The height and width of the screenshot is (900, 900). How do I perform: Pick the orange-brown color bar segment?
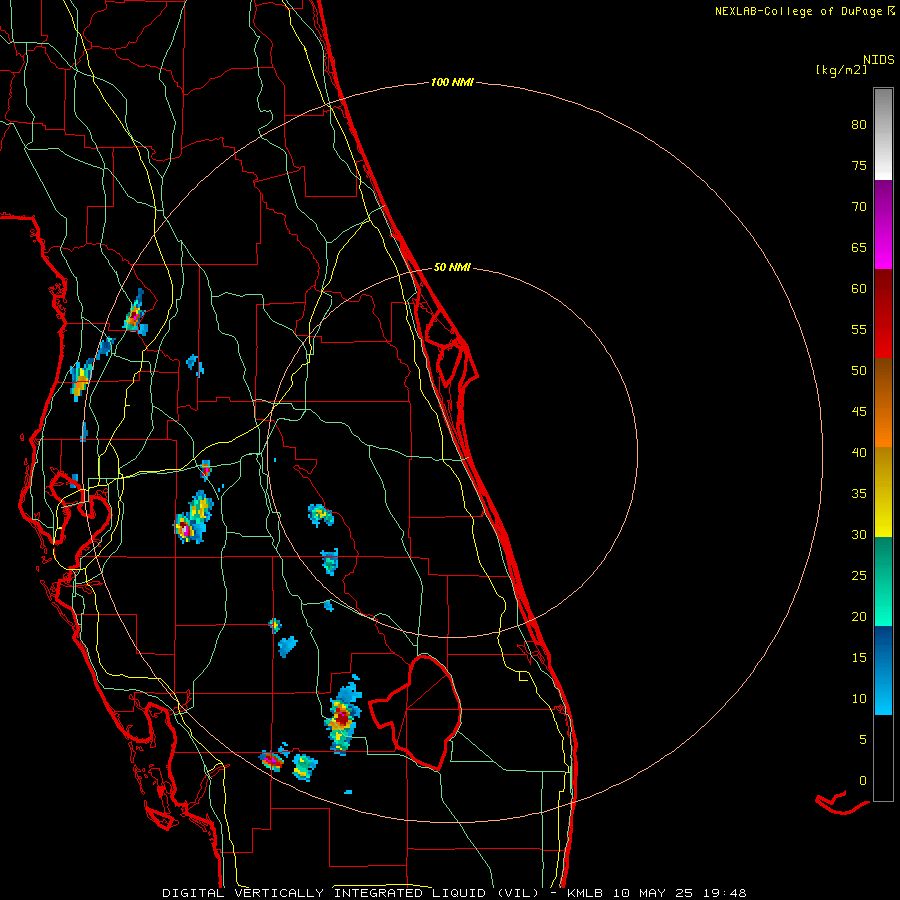pos(883,403)
